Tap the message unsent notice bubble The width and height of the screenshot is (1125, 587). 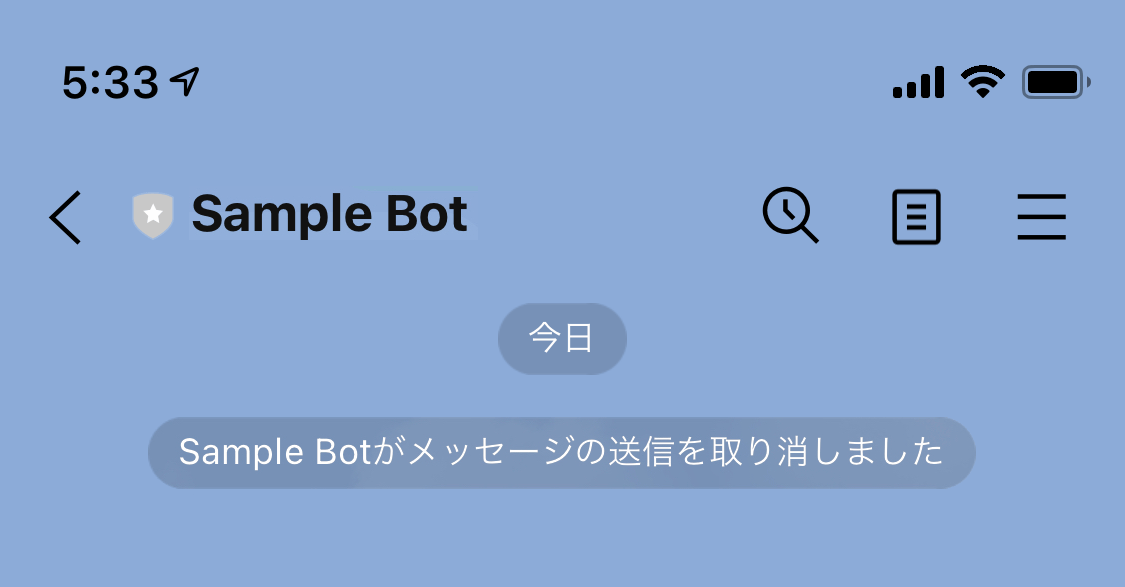[561, 453]
